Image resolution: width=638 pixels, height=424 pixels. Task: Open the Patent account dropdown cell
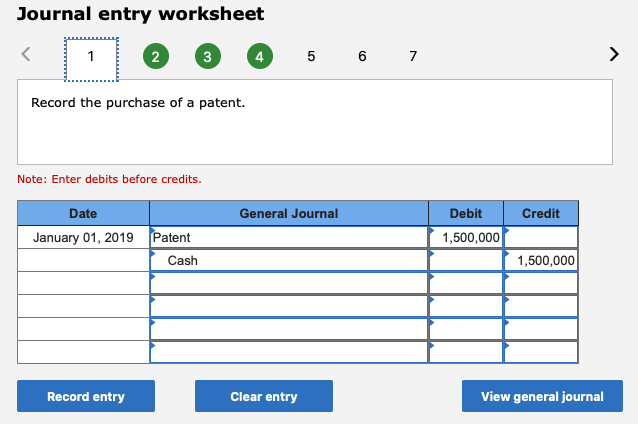click(x=289, y=237)
